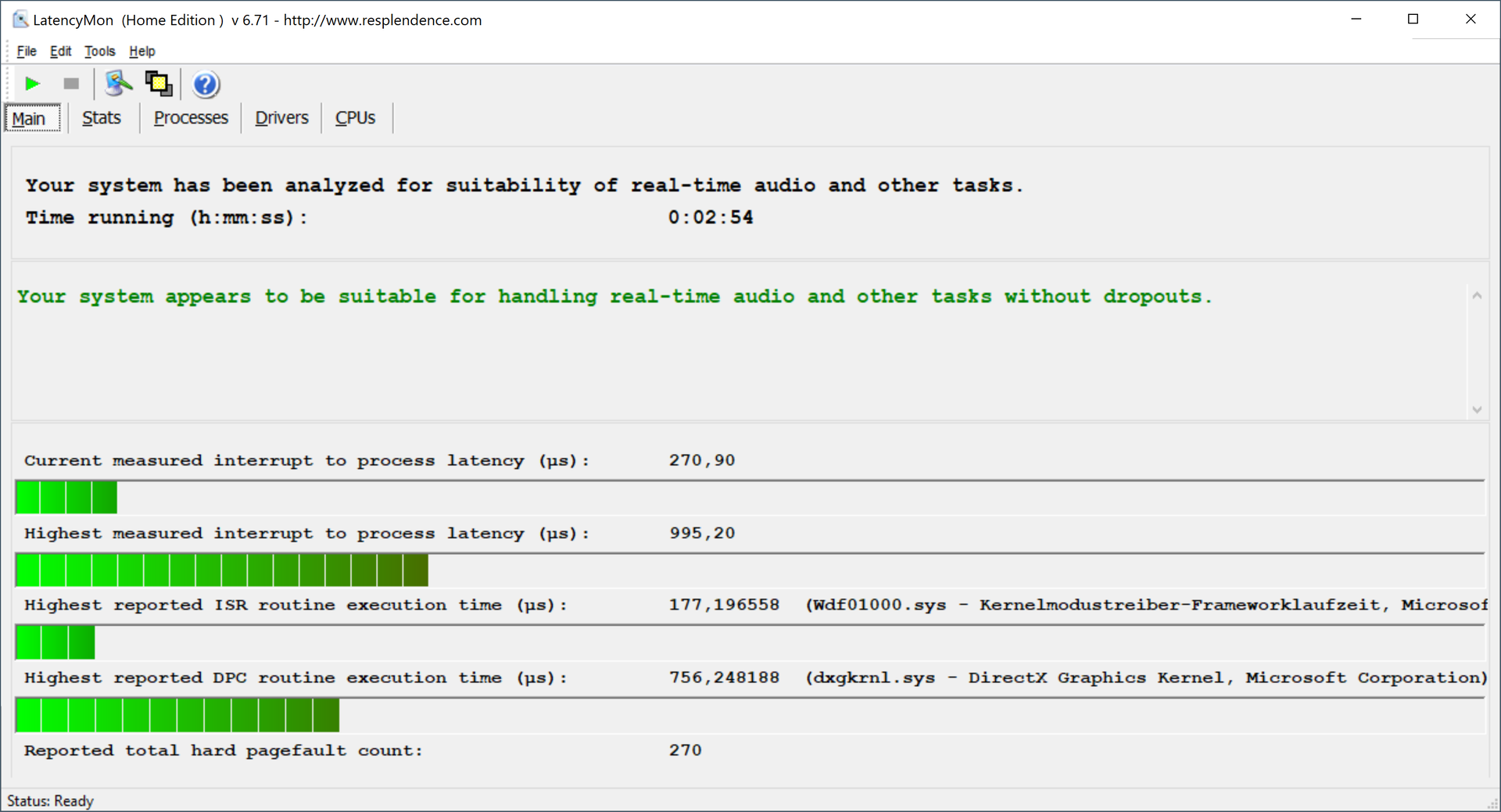Click the DPC value 756,248188
This screenshot has width=1501, height=812.
coord(724,678)
